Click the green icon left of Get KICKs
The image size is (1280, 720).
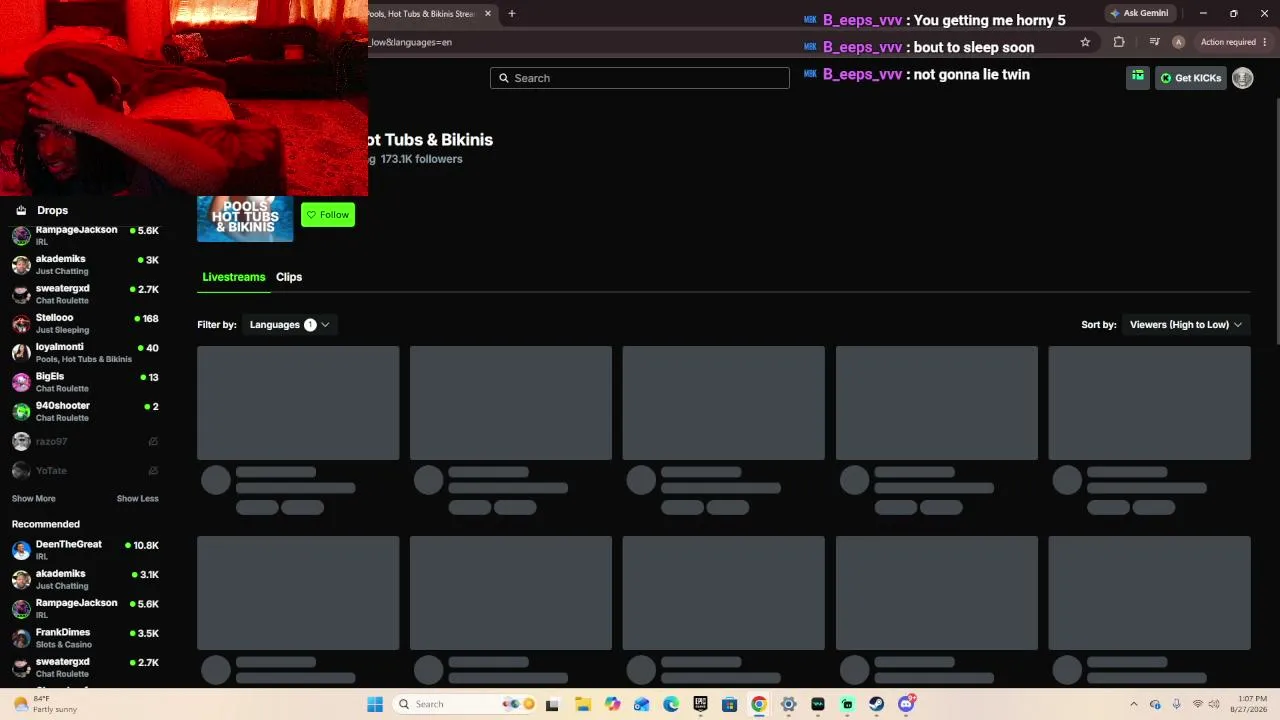click(1138, 77)
